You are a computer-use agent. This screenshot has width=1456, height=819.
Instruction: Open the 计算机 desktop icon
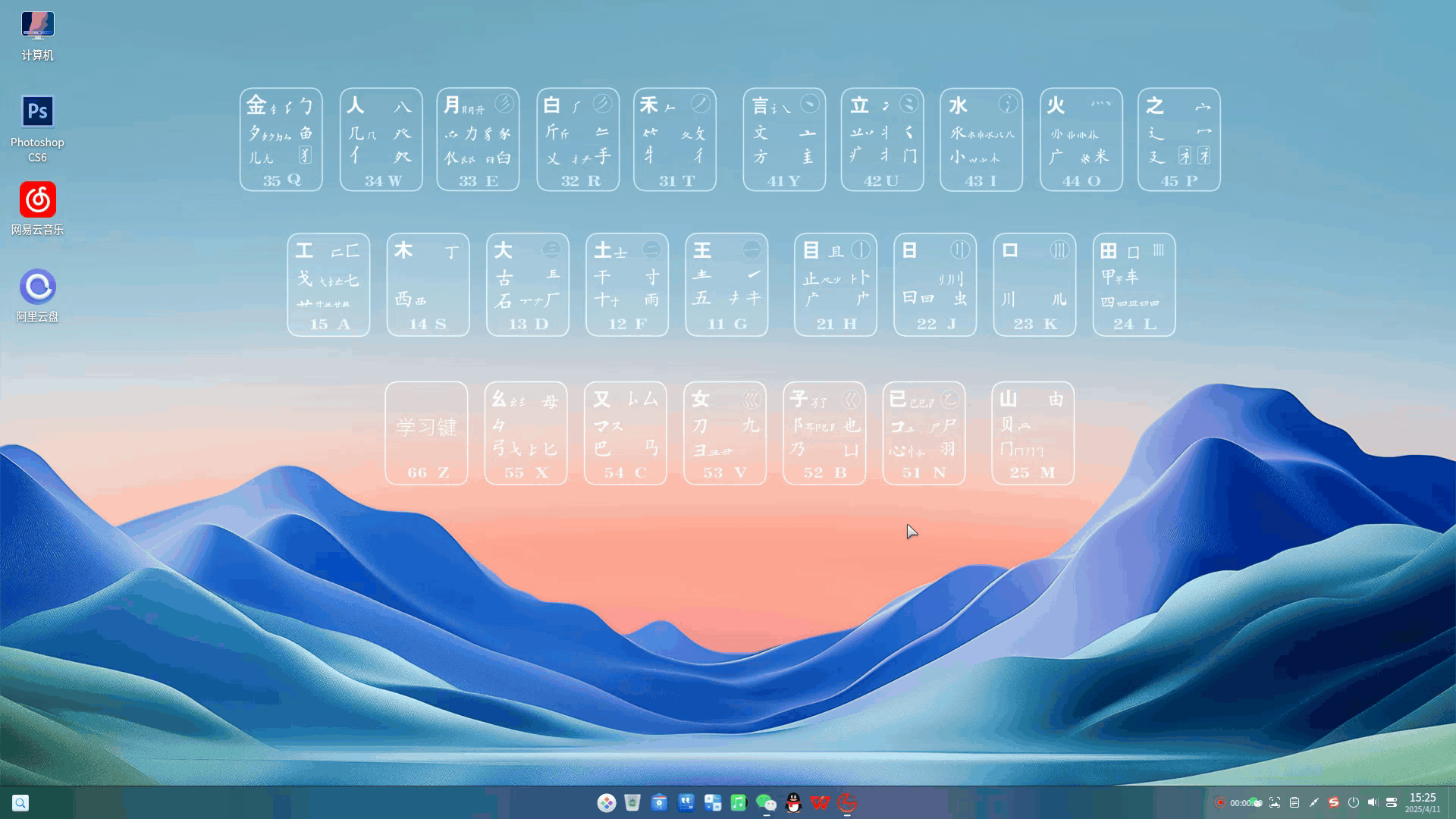click(x=37, y=36)
